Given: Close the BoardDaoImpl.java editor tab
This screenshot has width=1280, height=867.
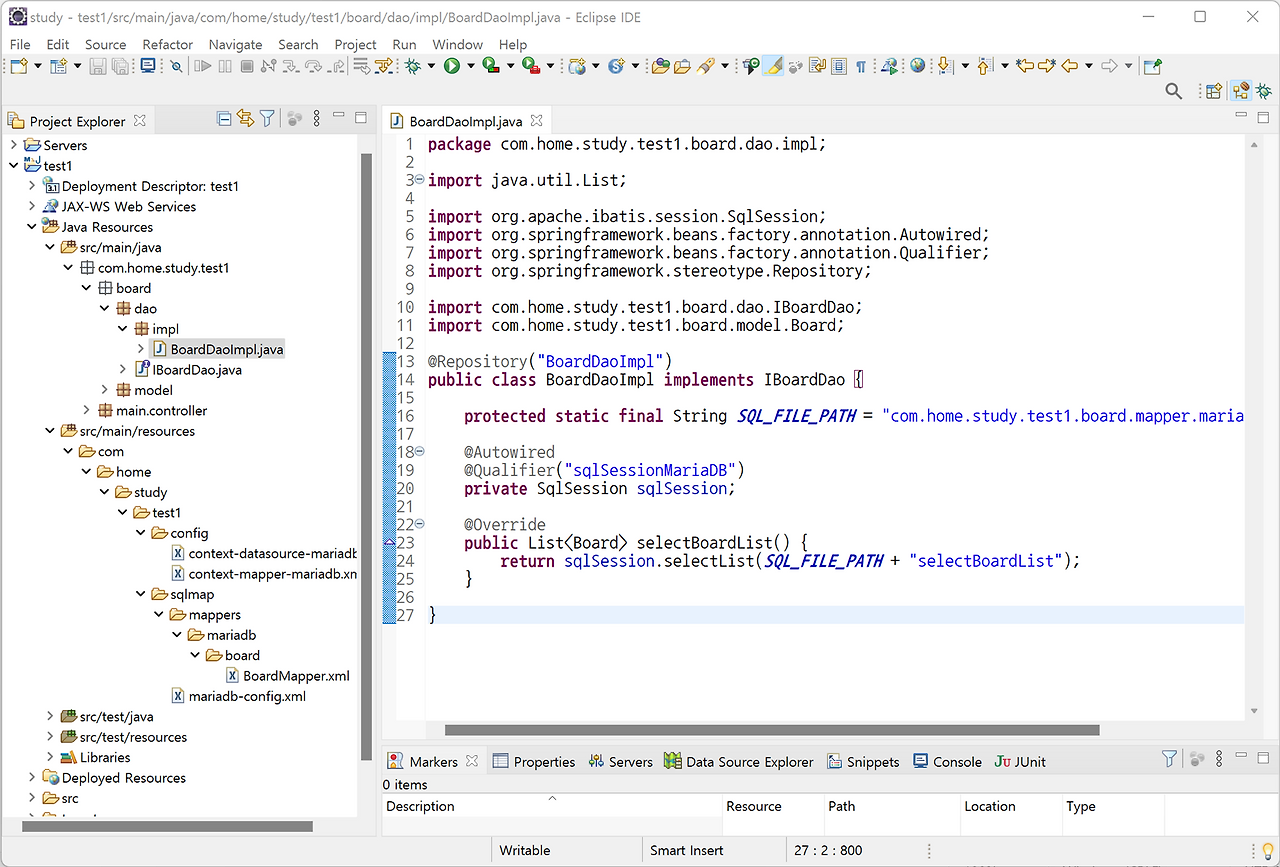Looking at the screenshot, I should coord(537,121).
